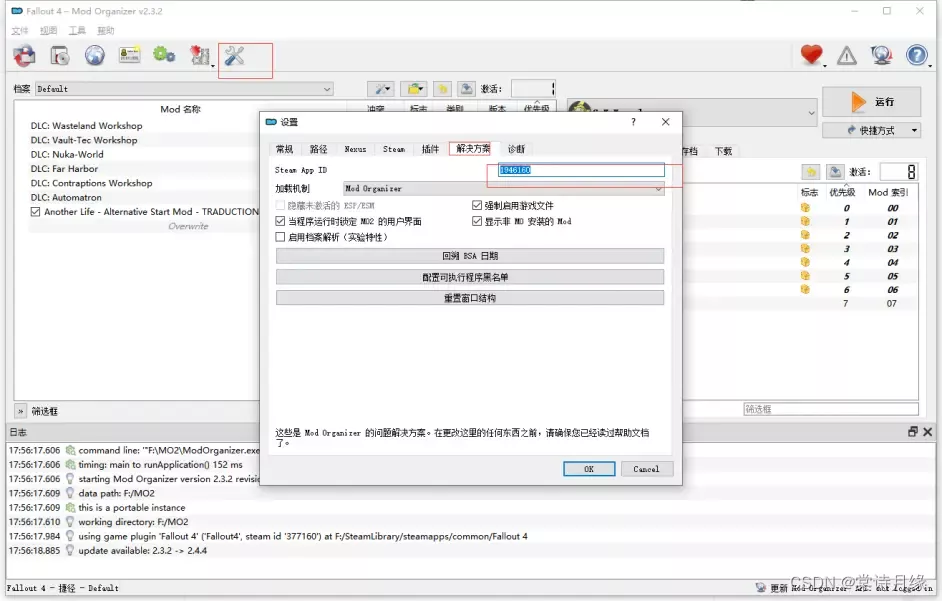Open the executable selection dropdown beside 运行
Image resolution: width=942 pixels, height=601 pixels.
(692, 112)
